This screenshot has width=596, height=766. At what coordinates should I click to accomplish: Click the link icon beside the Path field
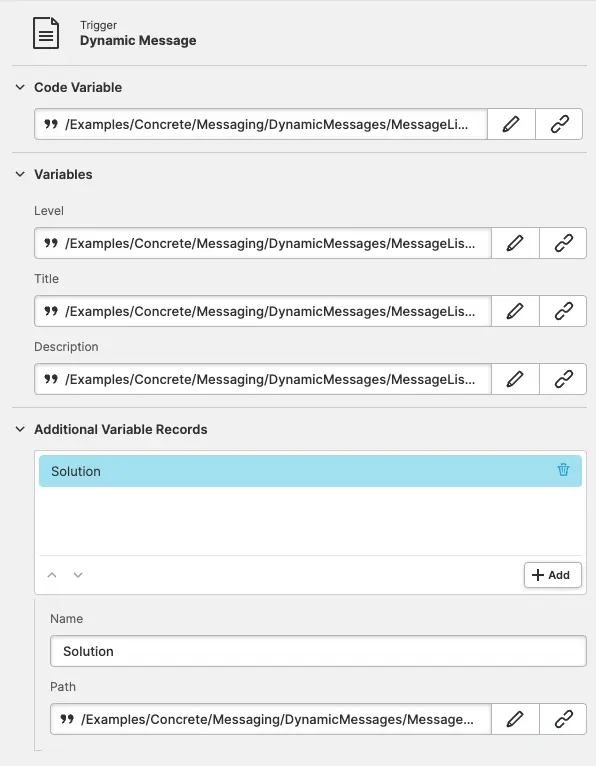click(x=563, y=719)
